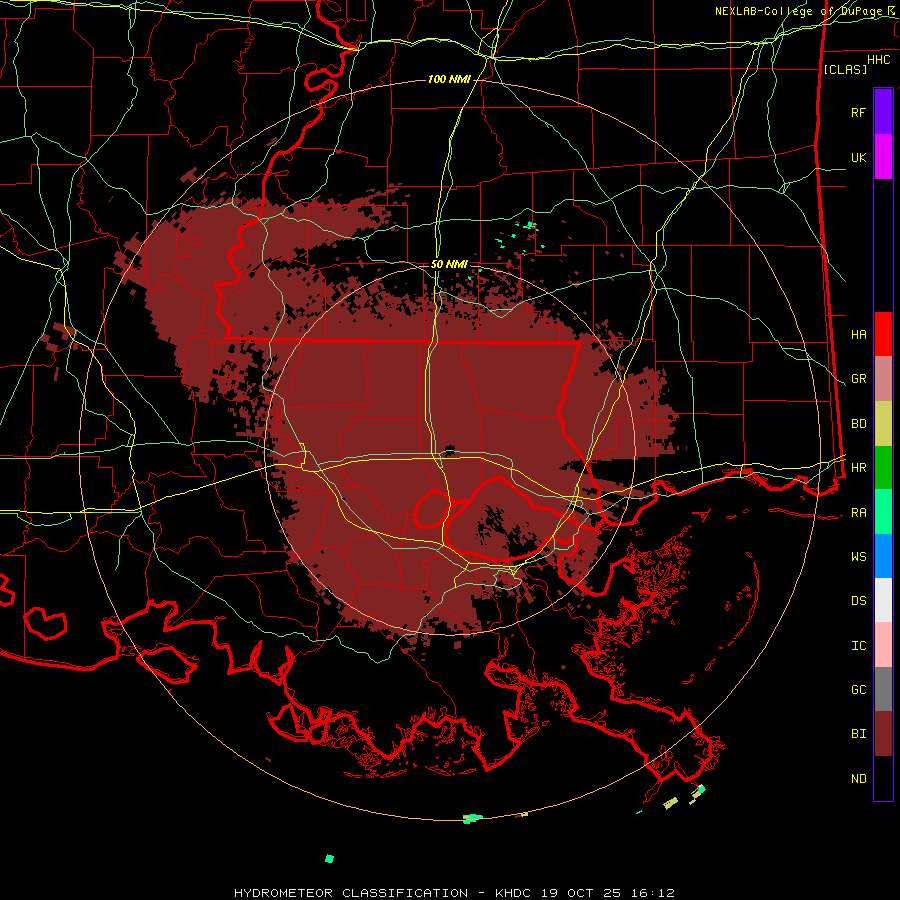
Task: Click the 'HR' legend label
Action: 858,468
